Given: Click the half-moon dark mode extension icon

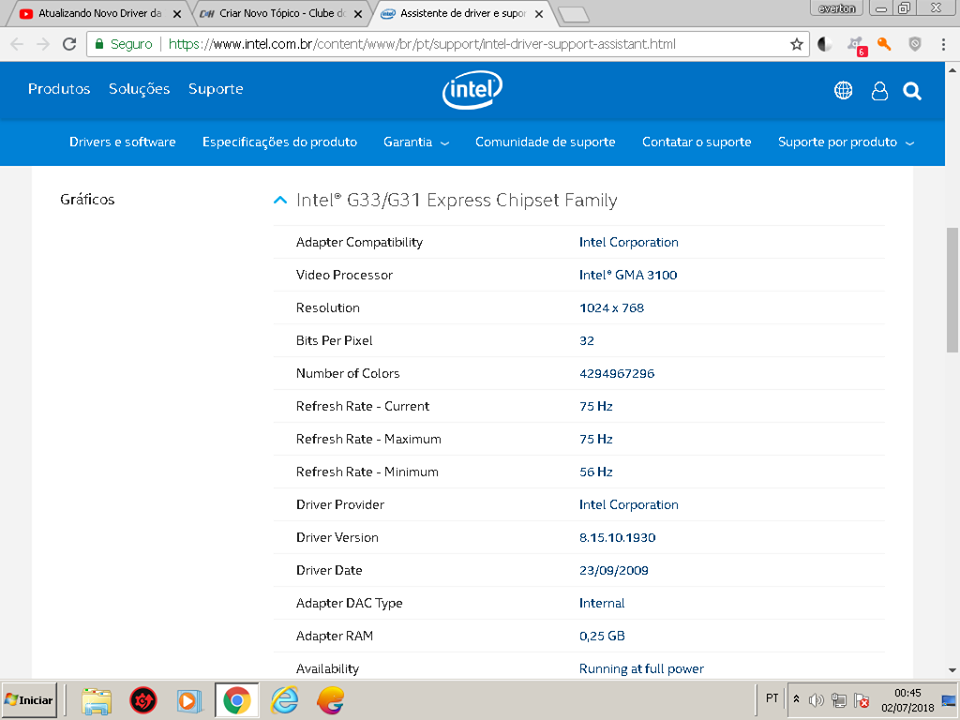Looking at the screenshot, I should [825, 44].
